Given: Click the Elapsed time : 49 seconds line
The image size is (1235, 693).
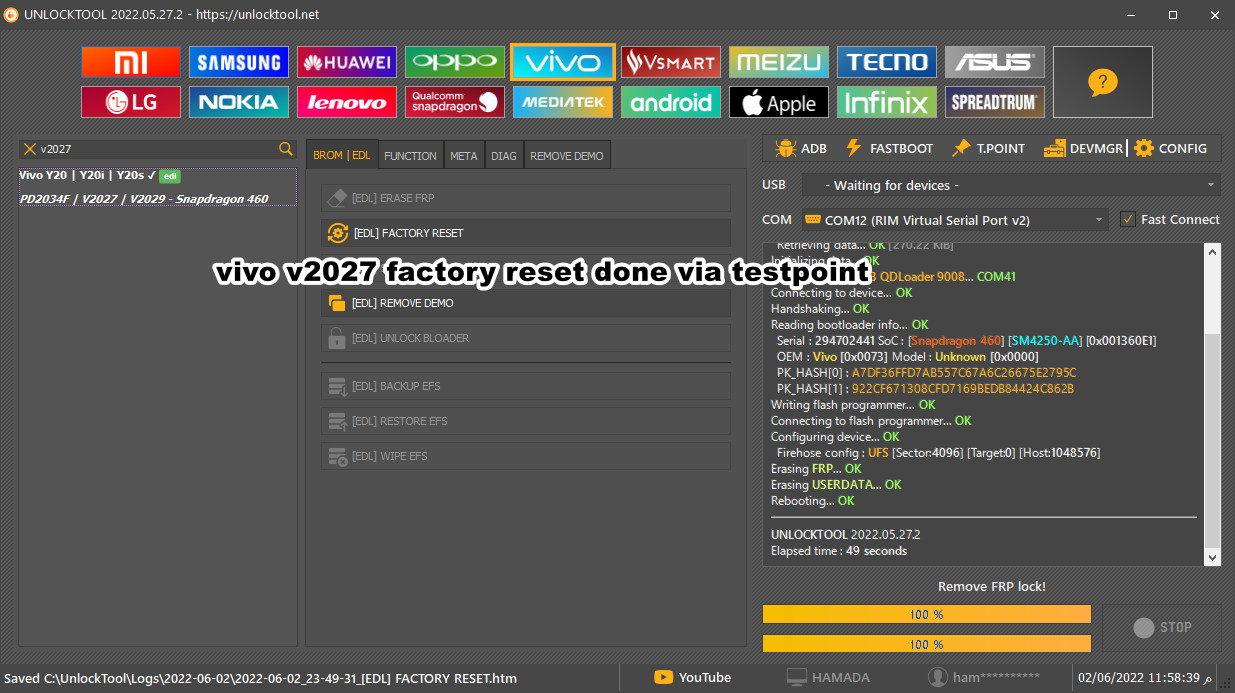Looking at the screenshot, I should [x=839, y=551].
